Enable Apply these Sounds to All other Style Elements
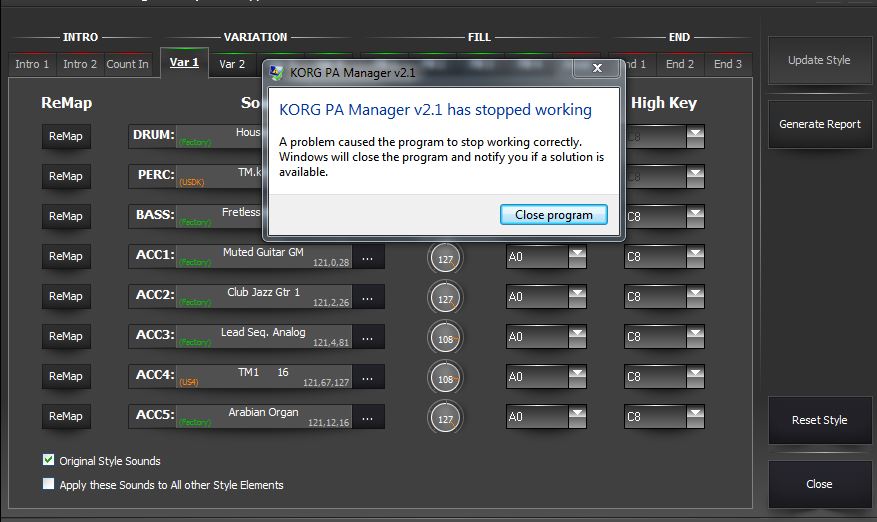 (x=49, y=484)
